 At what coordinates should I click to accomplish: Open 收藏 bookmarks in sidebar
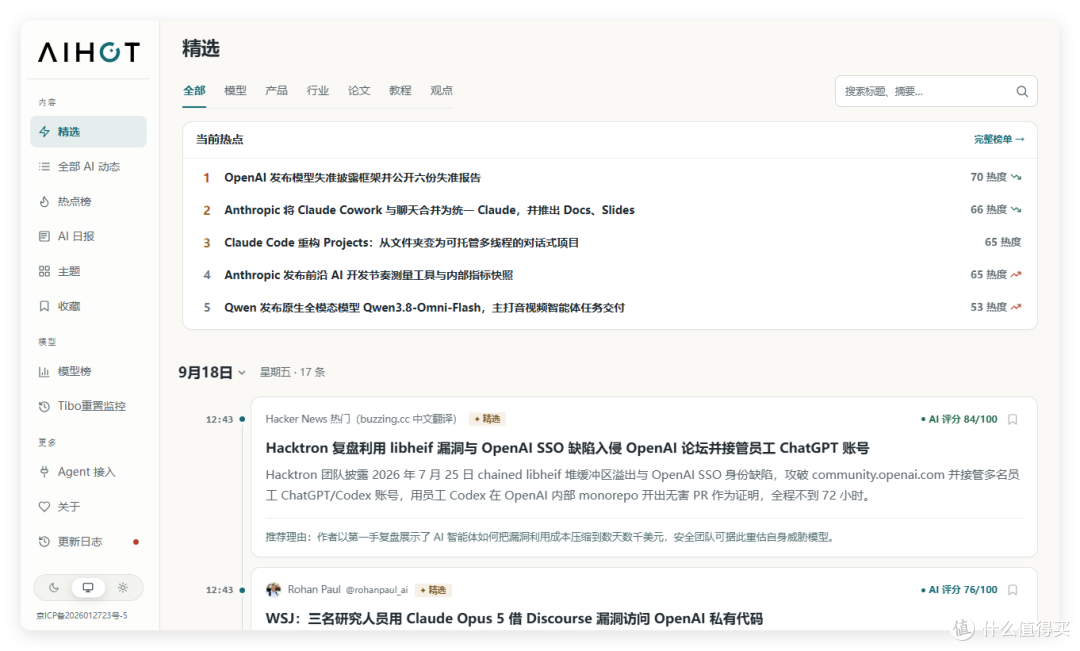pos(88,306)
